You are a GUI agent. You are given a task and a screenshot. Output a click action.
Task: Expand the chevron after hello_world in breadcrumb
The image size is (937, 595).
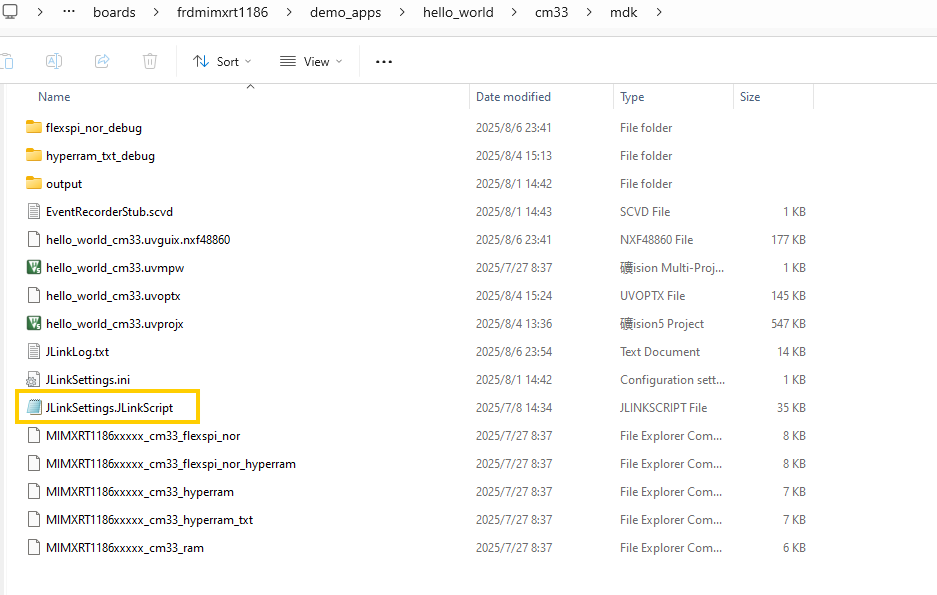(x=514, y=13)
